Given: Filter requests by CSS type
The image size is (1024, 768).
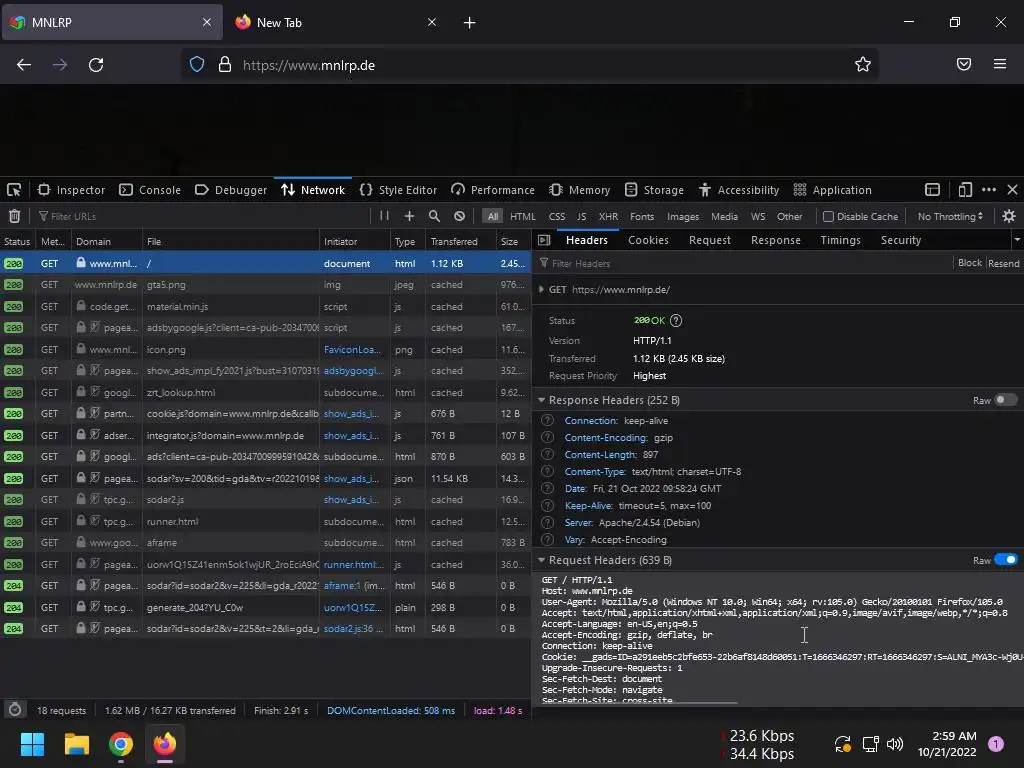Looking at the screenshot, I should [557, 216].
